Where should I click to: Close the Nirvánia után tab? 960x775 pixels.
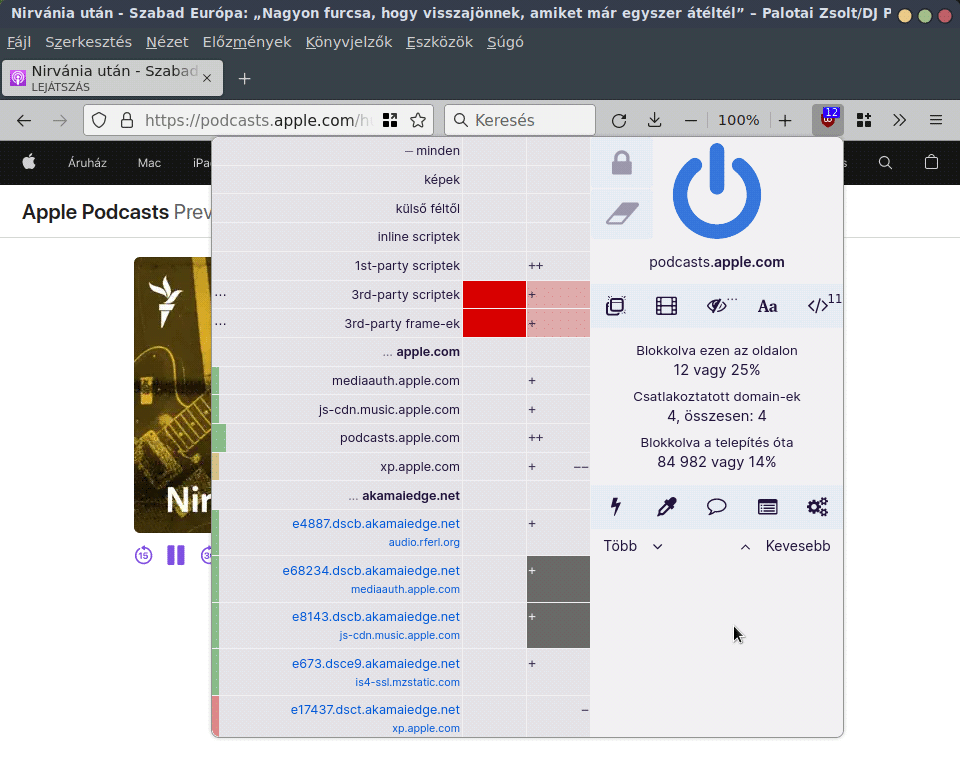(207, 78)
